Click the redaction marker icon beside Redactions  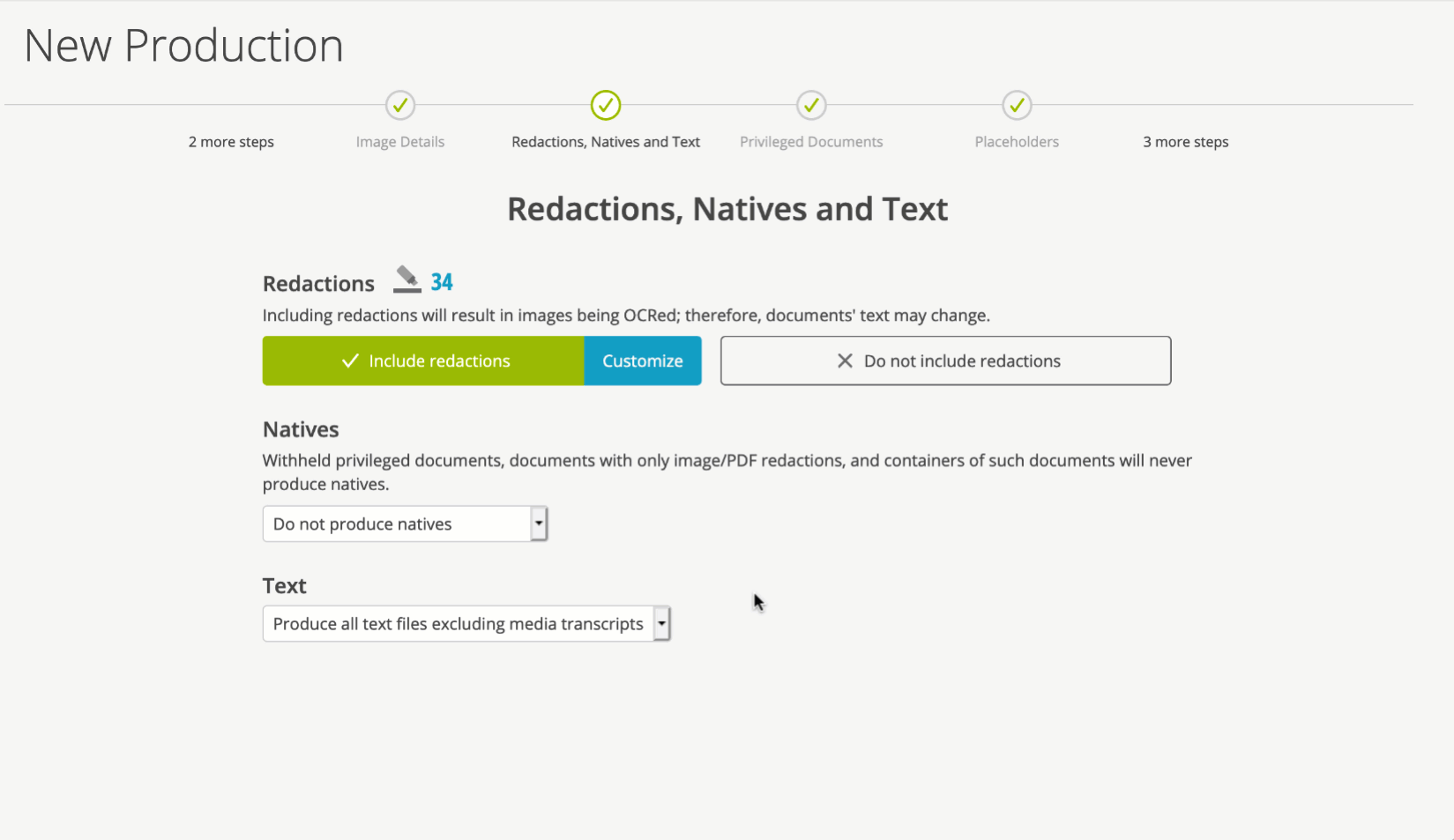point(406,279)
